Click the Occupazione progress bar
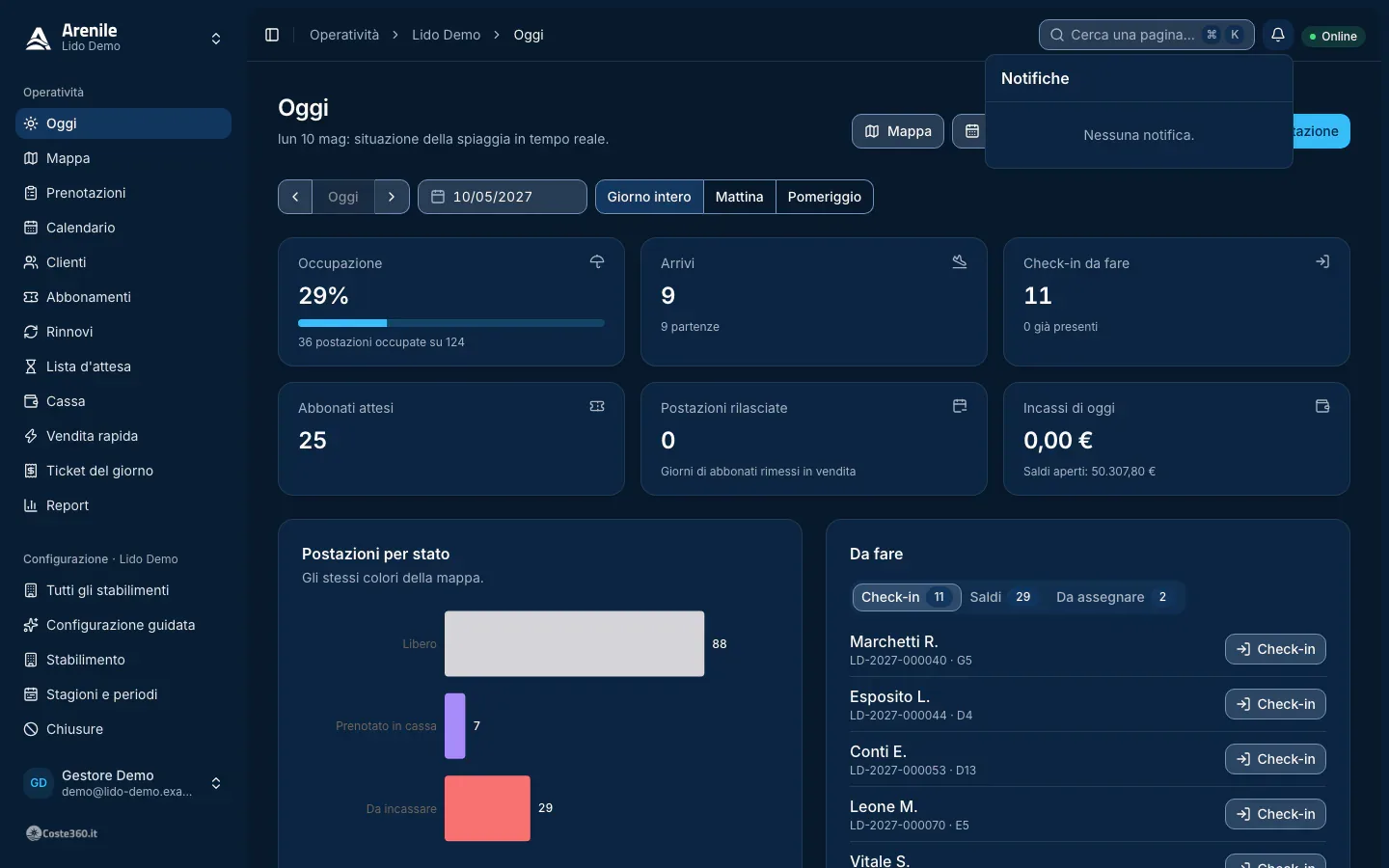 (x=451, y=323)
